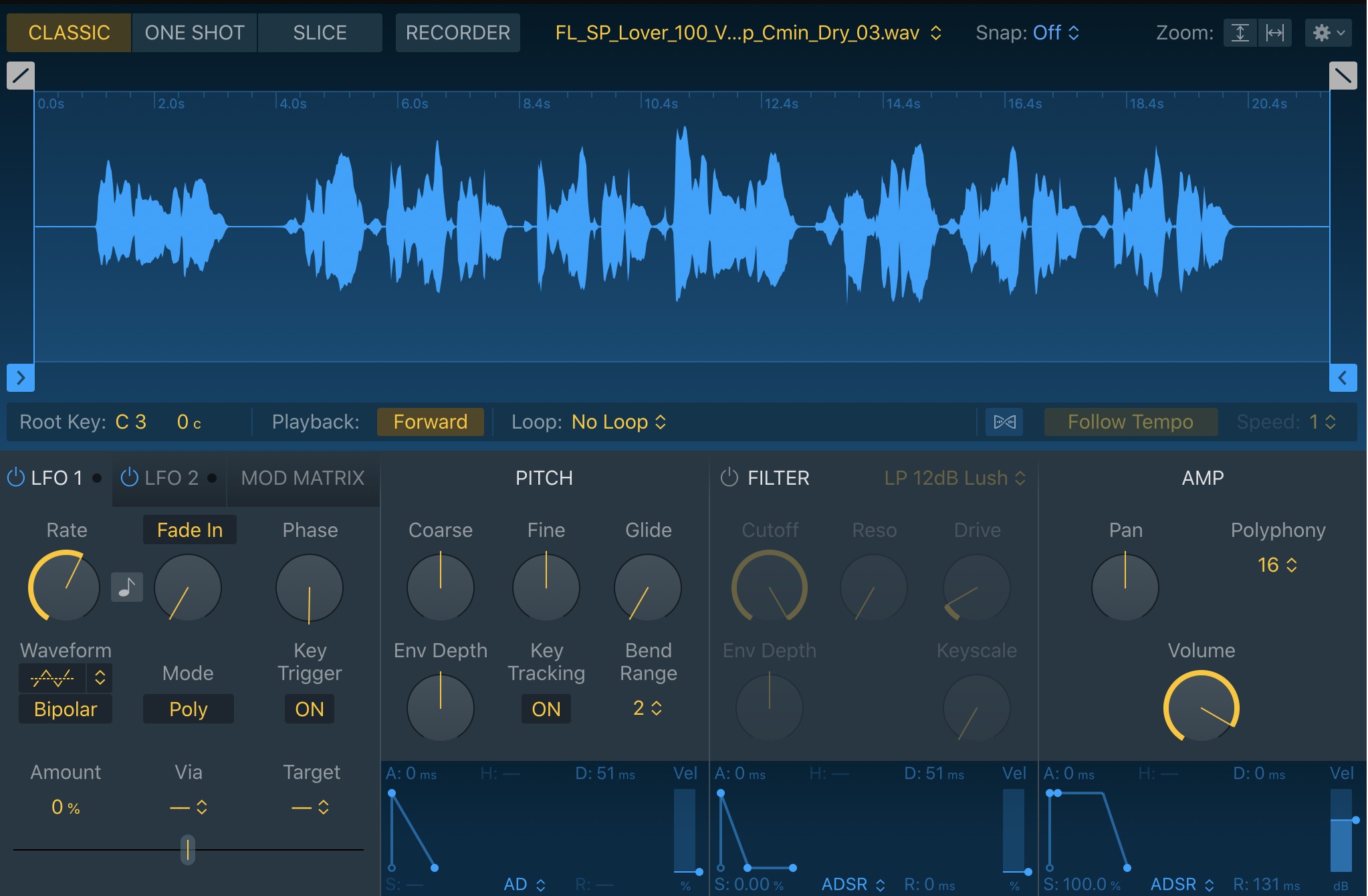Click the Amp Vel dB slider handle
1368x896 pixels.
click(1355, 820)
